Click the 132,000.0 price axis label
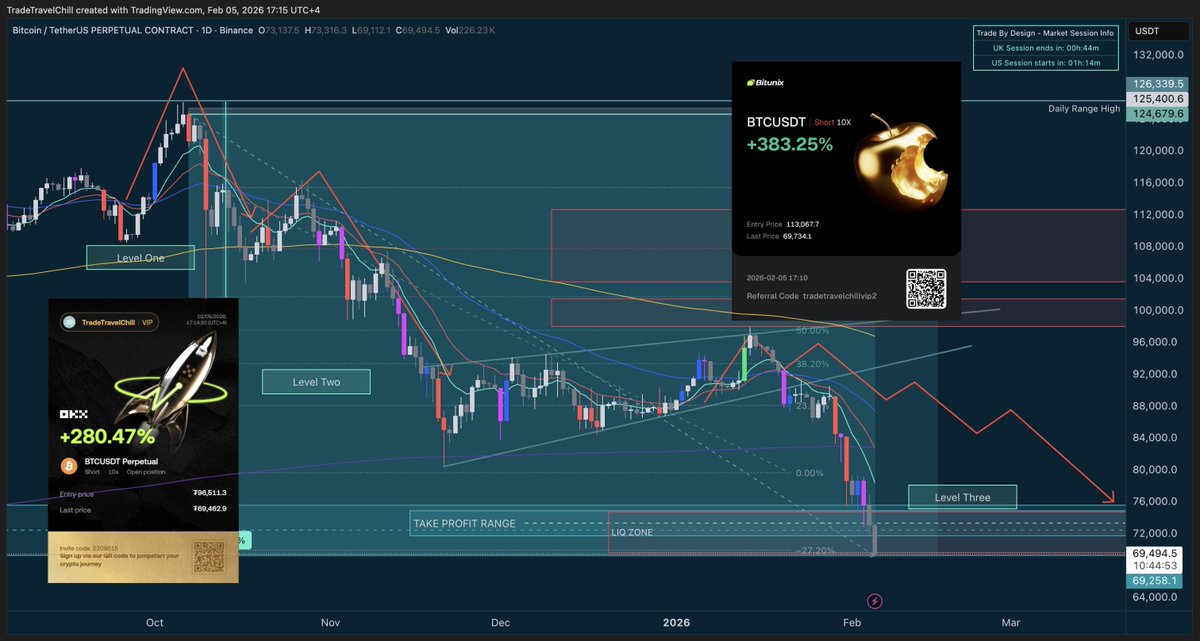Image resolution: width=1200 pixels, height=641 pixels. coord(1158,55)
